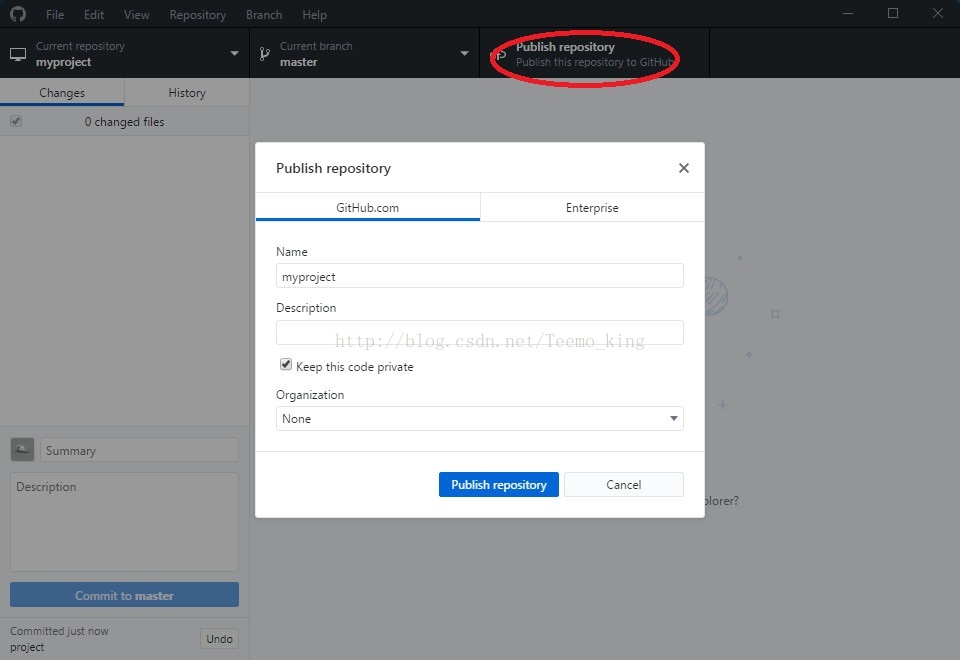The image size is (960, 660).
Task: Switch to the GitHub.com tab
Action: pyautogui.click(x=367, y=207)
